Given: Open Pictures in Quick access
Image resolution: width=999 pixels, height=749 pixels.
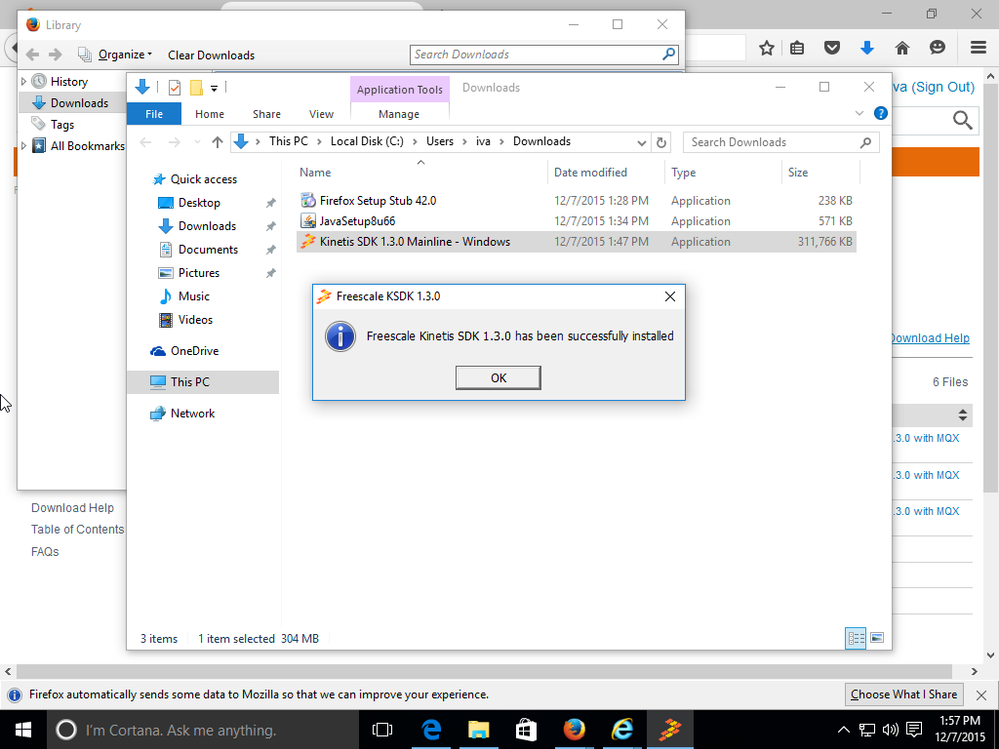Looking at the screenshot, I should point(199,273).
